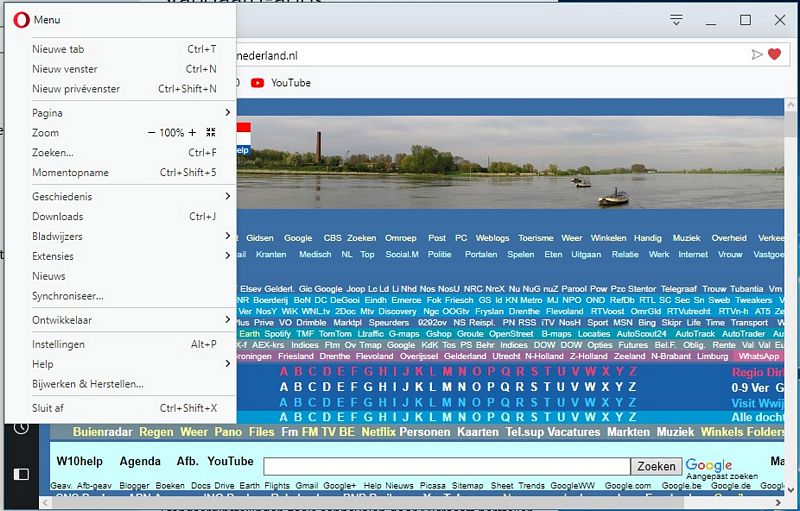Click the Personen link
Image resolution: width=800 pixels, height=511 pixels.
tap(425, 432)
